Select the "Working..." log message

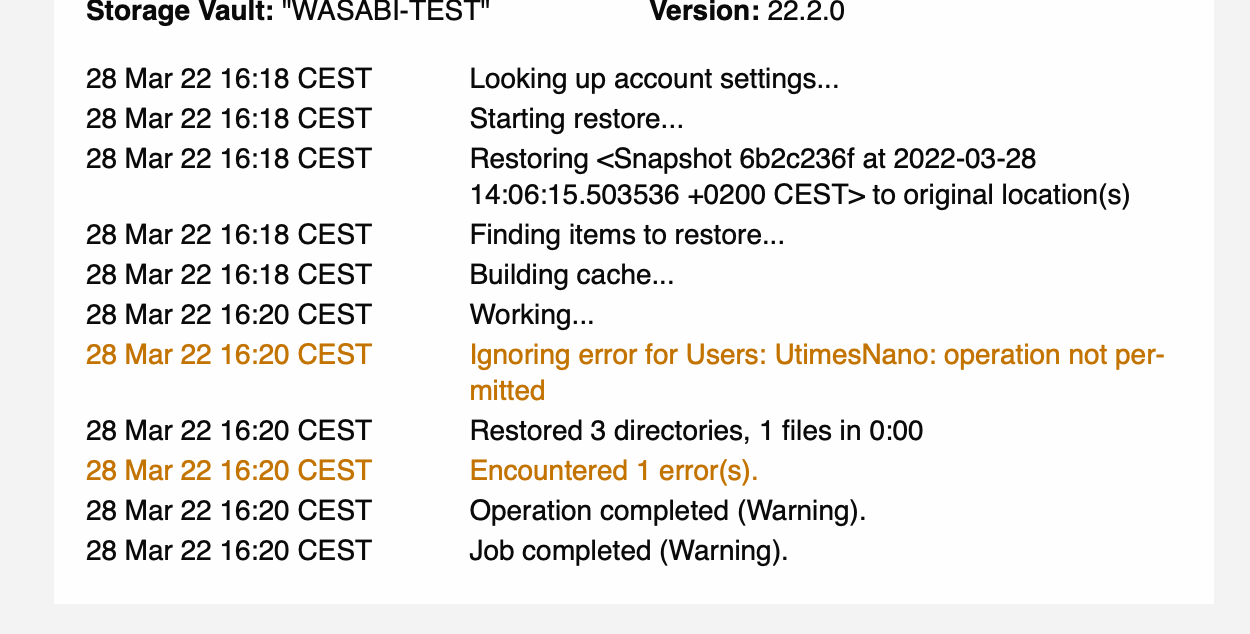click(532, 315)
